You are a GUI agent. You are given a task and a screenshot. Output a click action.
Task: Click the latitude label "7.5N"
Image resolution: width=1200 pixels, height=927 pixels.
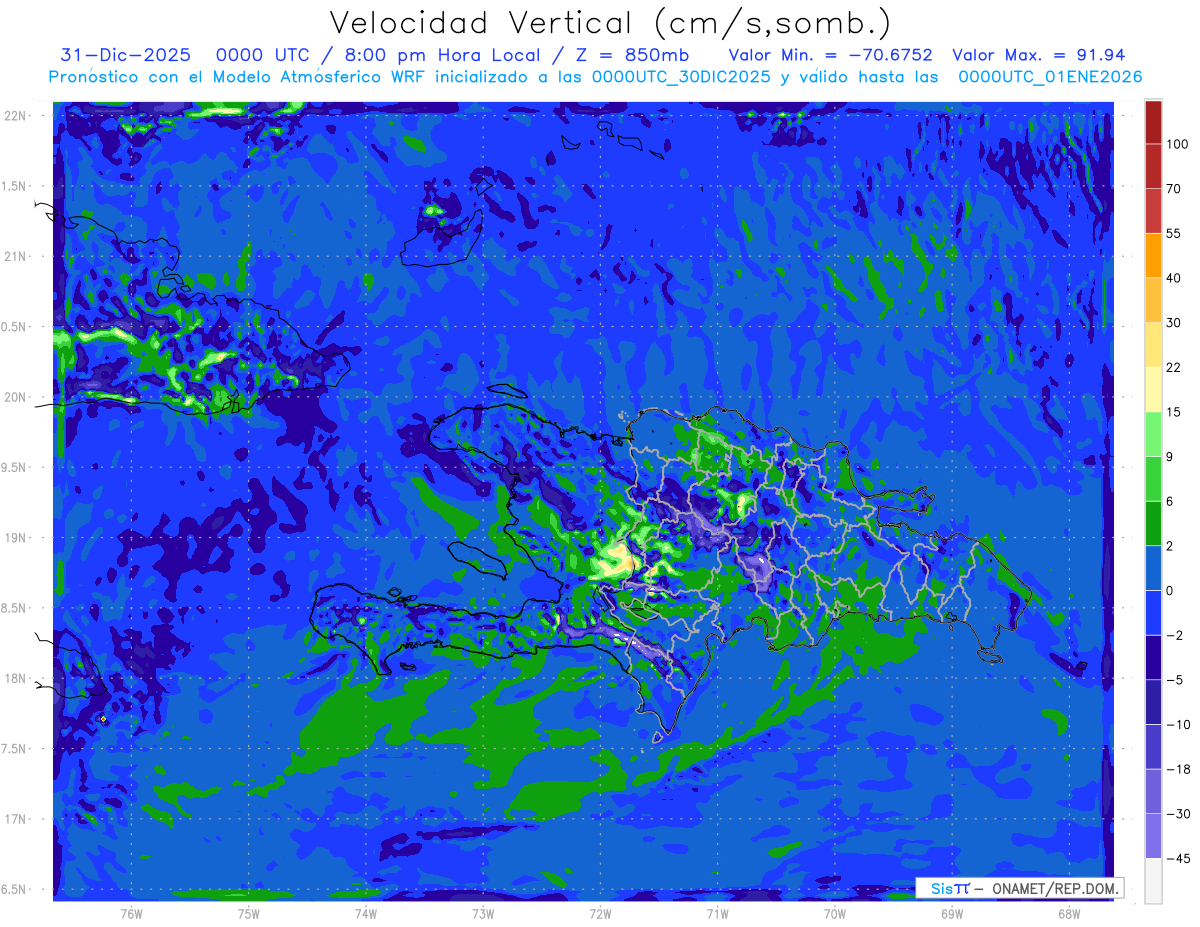15,749
